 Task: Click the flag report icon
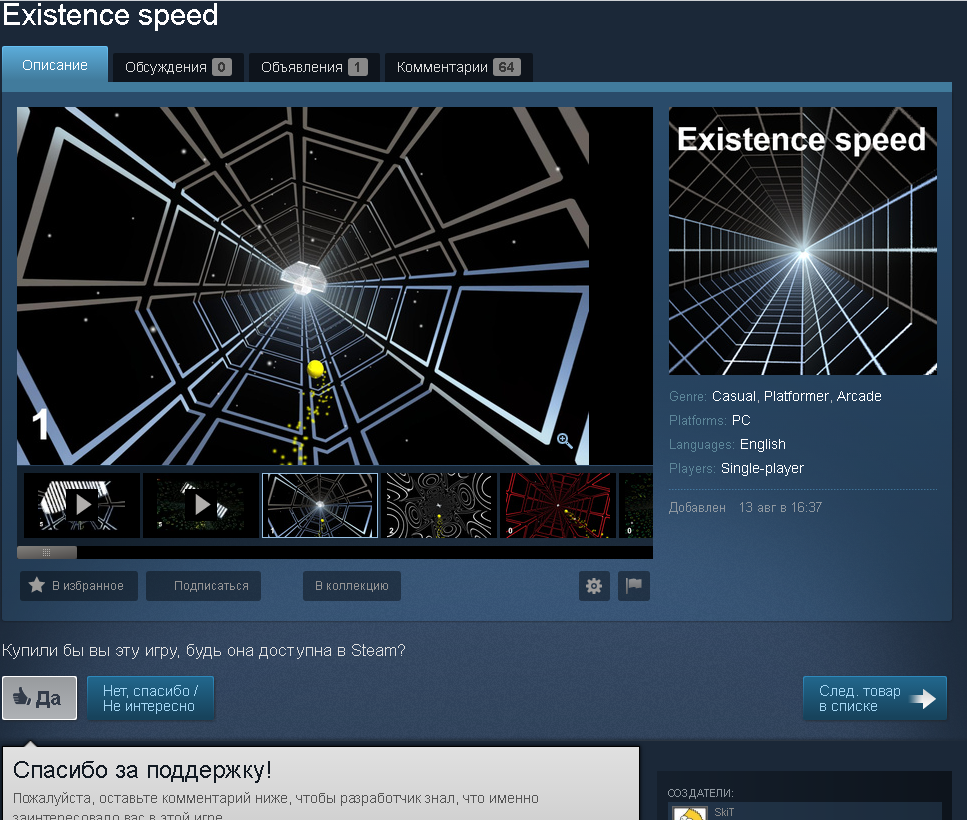pos(634,586)
